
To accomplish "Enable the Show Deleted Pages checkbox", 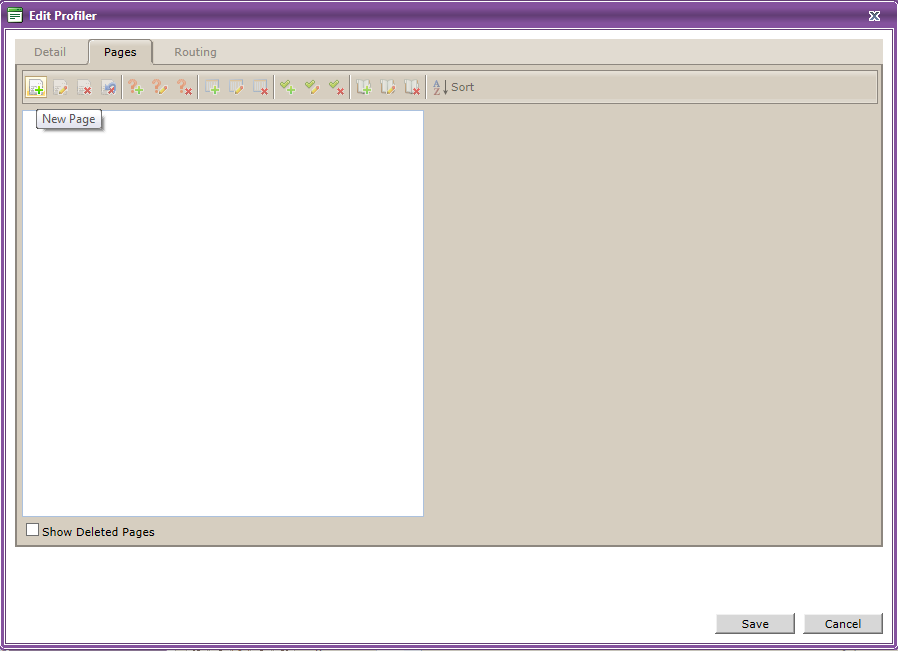I will click(x=33, y=530).
